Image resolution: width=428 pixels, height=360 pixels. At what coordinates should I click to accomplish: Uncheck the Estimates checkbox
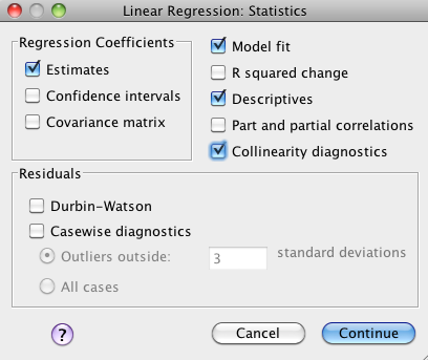[x=32, y=69]
